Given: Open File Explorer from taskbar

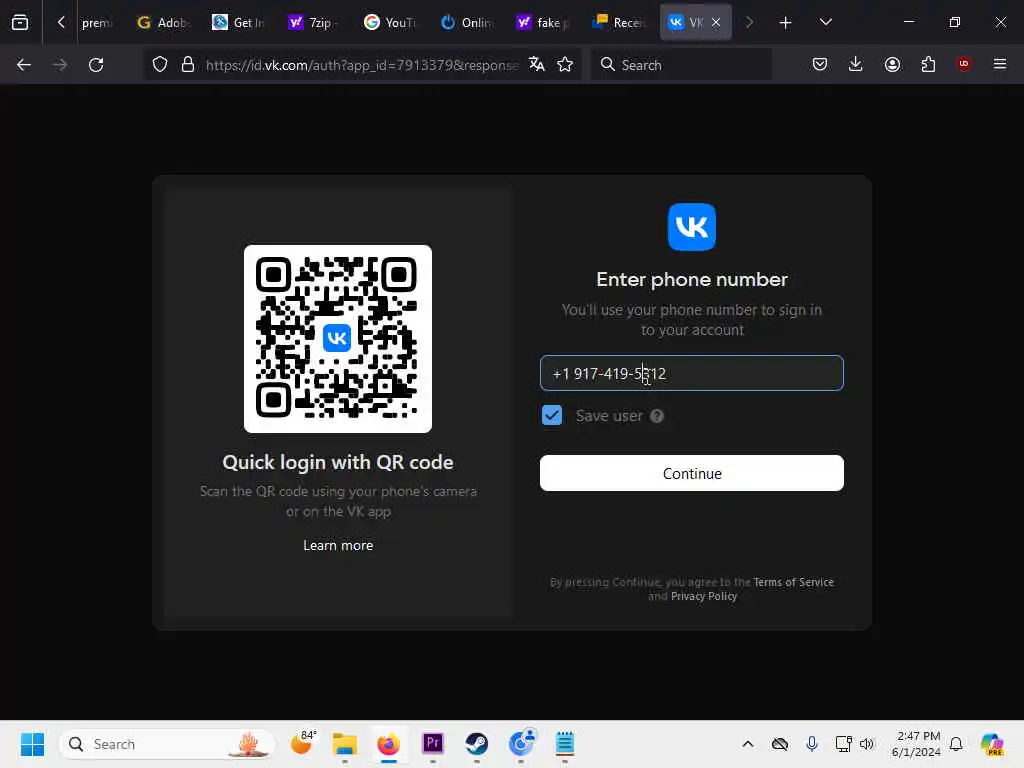Looking at the screenshot, I should tap(344, 744).
